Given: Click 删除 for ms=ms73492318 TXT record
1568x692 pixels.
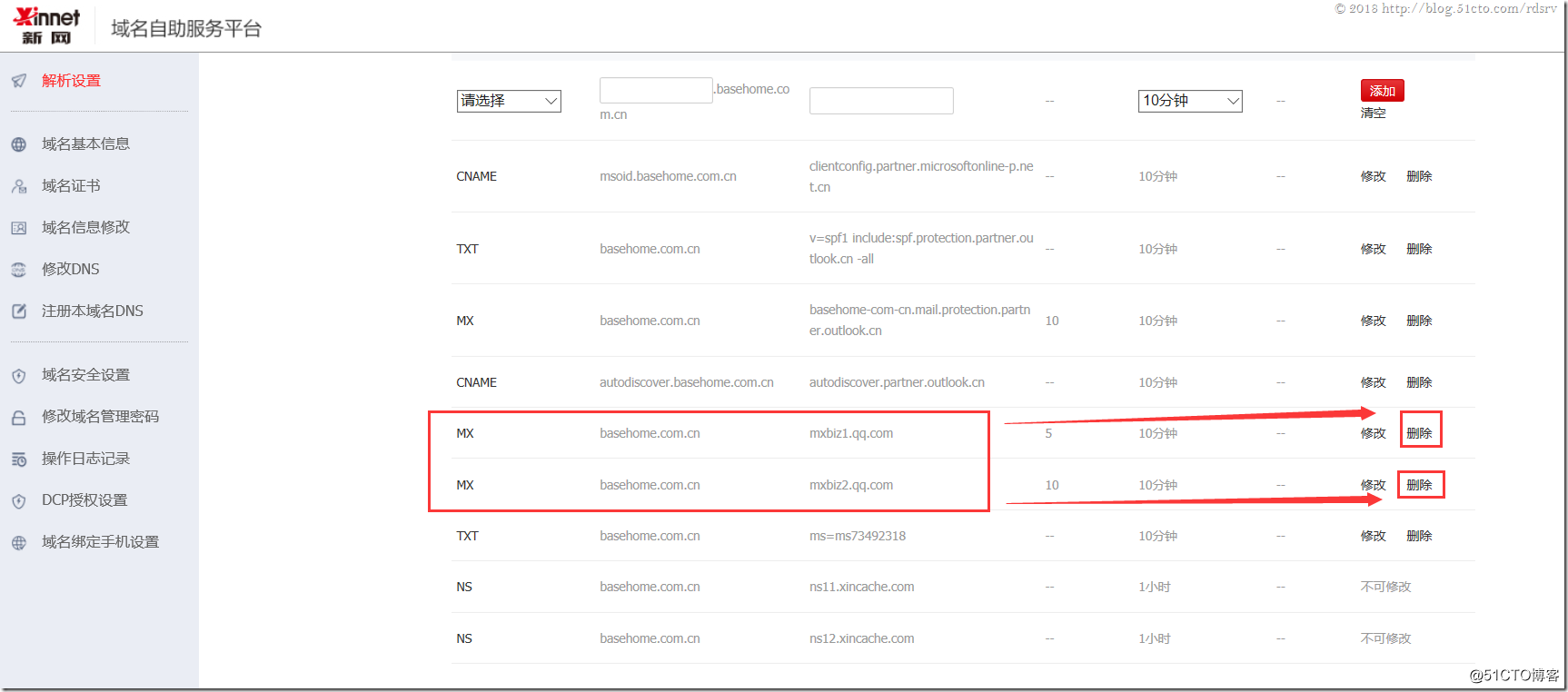Looking at the screenshot, I should point(1419,536).
